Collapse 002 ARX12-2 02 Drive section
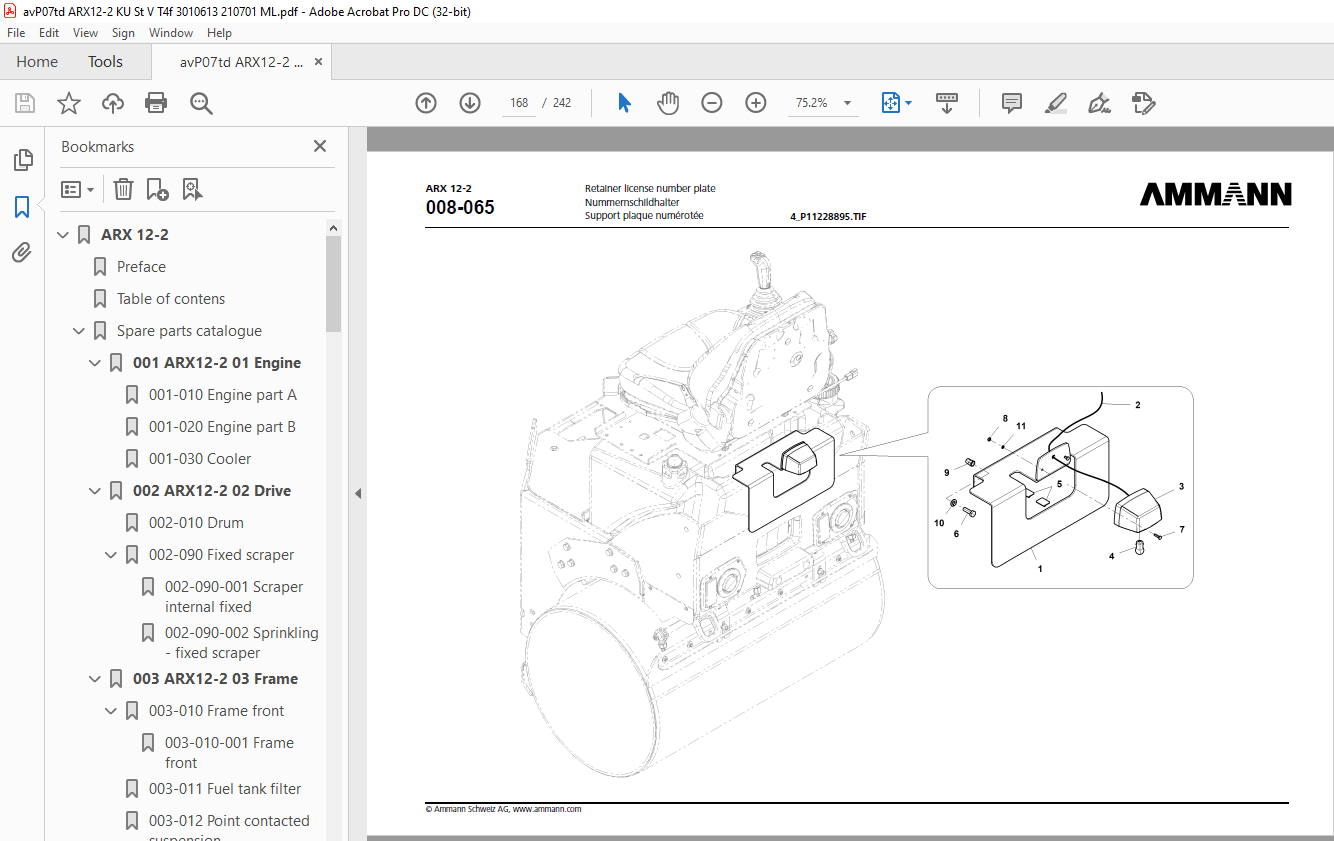1334x841 pixels. point(95,491)
